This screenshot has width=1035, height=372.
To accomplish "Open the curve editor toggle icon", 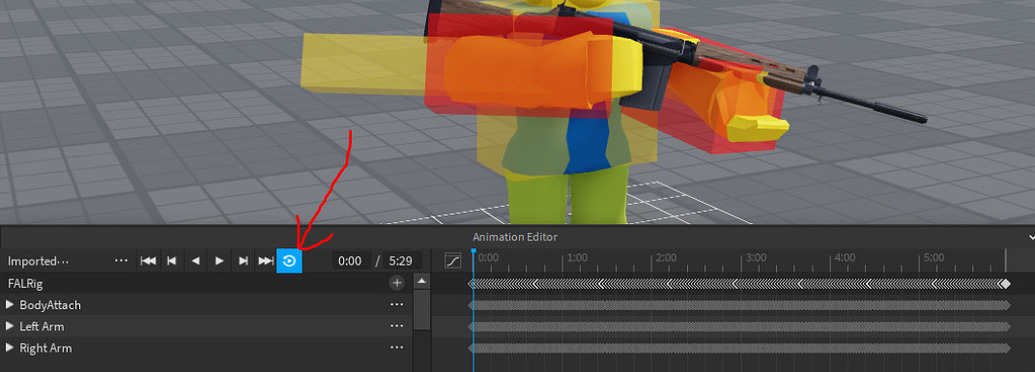I will point(453,261).
